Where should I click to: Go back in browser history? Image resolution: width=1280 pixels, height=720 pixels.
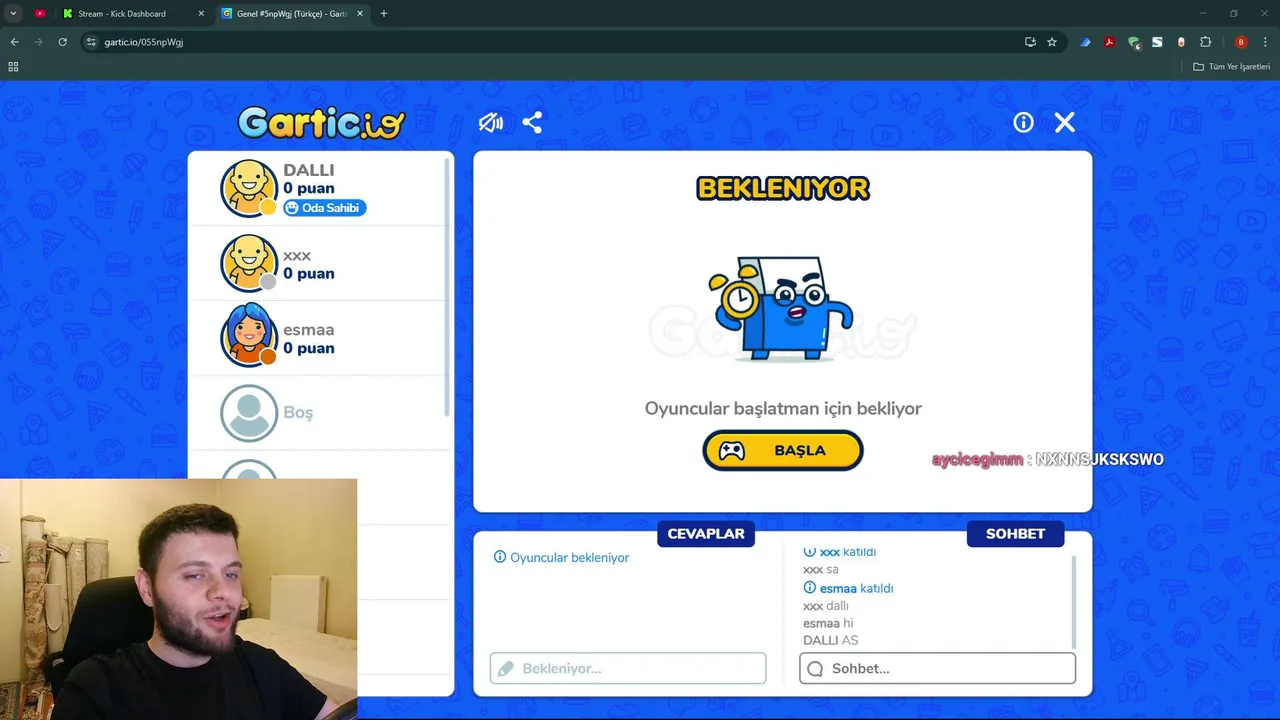click(x=14, y=42)
